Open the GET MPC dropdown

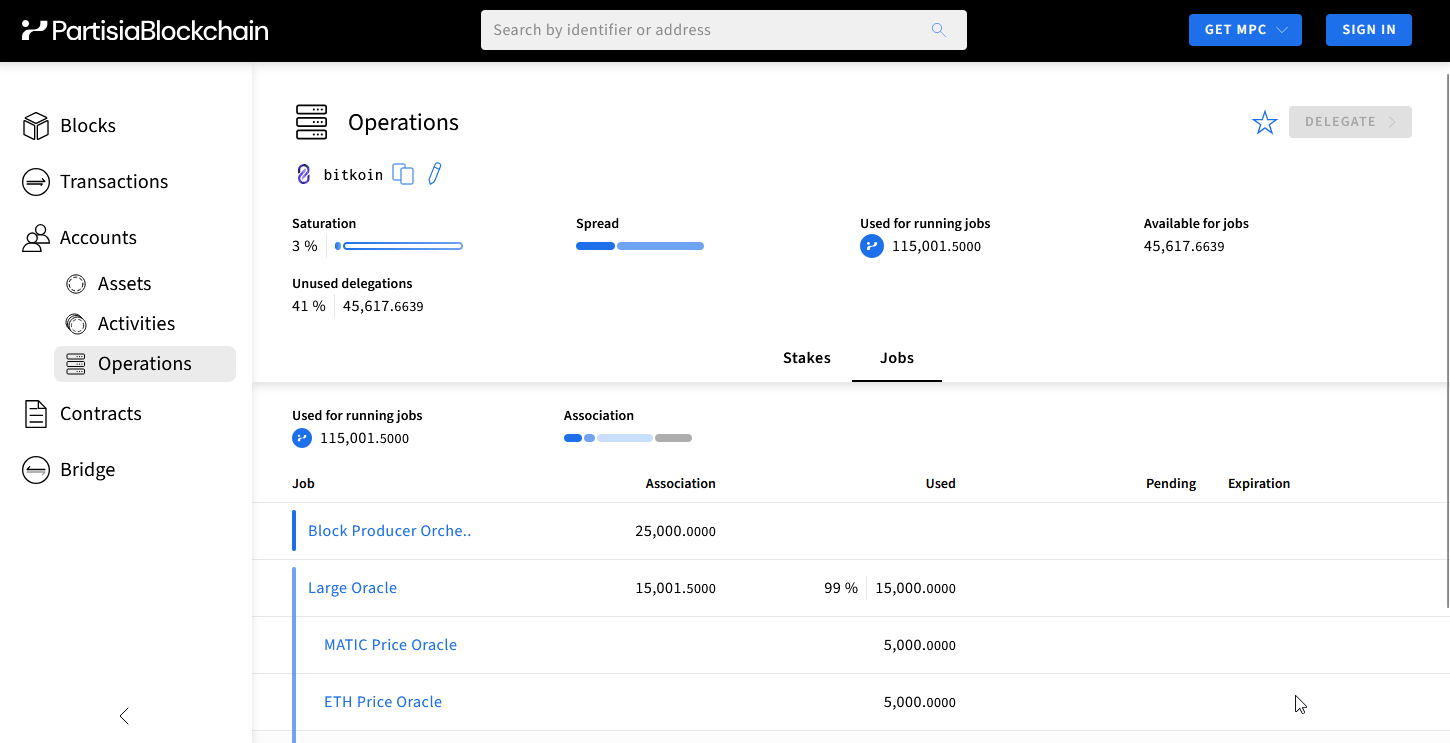[x=1245, y=30]
